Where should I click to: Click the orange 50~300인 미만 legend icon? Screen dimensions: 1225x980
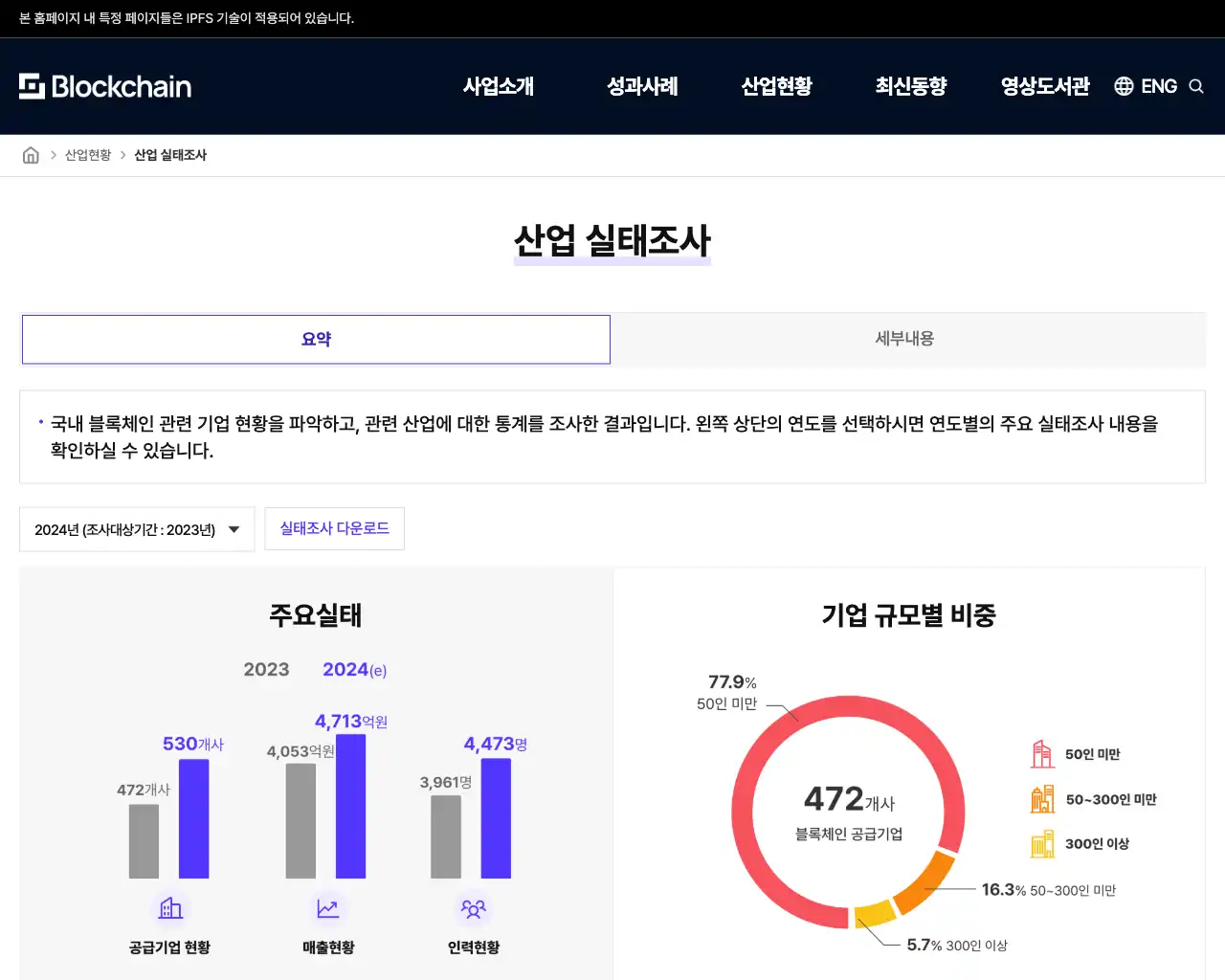tap(1042, 799)
